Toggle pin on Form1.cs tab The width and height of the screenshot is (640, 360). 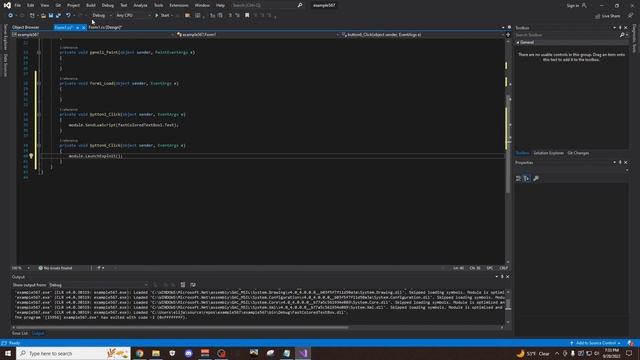77,27
